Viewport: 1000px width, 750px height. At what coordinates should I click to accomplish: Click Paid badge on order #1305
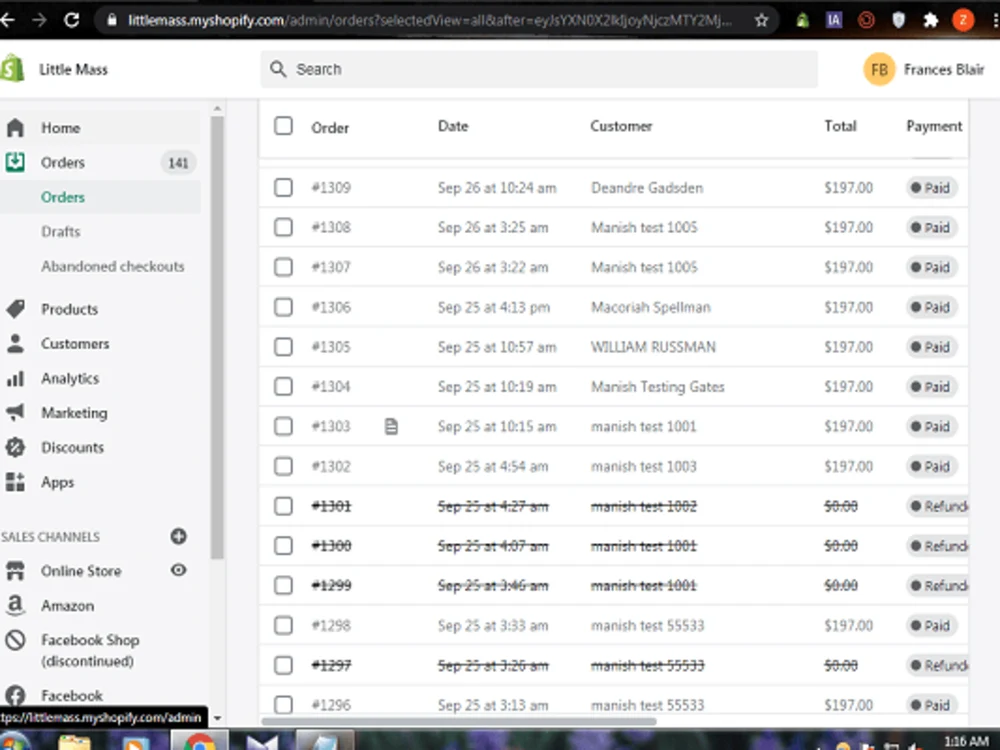click(x=931, y=347)
